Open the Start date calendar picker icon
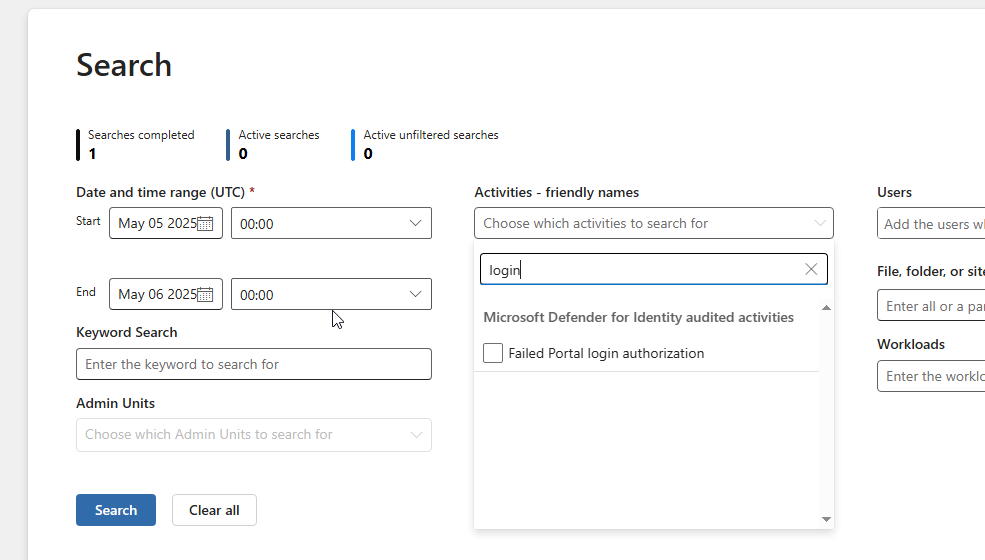 (x=205, y=224)
